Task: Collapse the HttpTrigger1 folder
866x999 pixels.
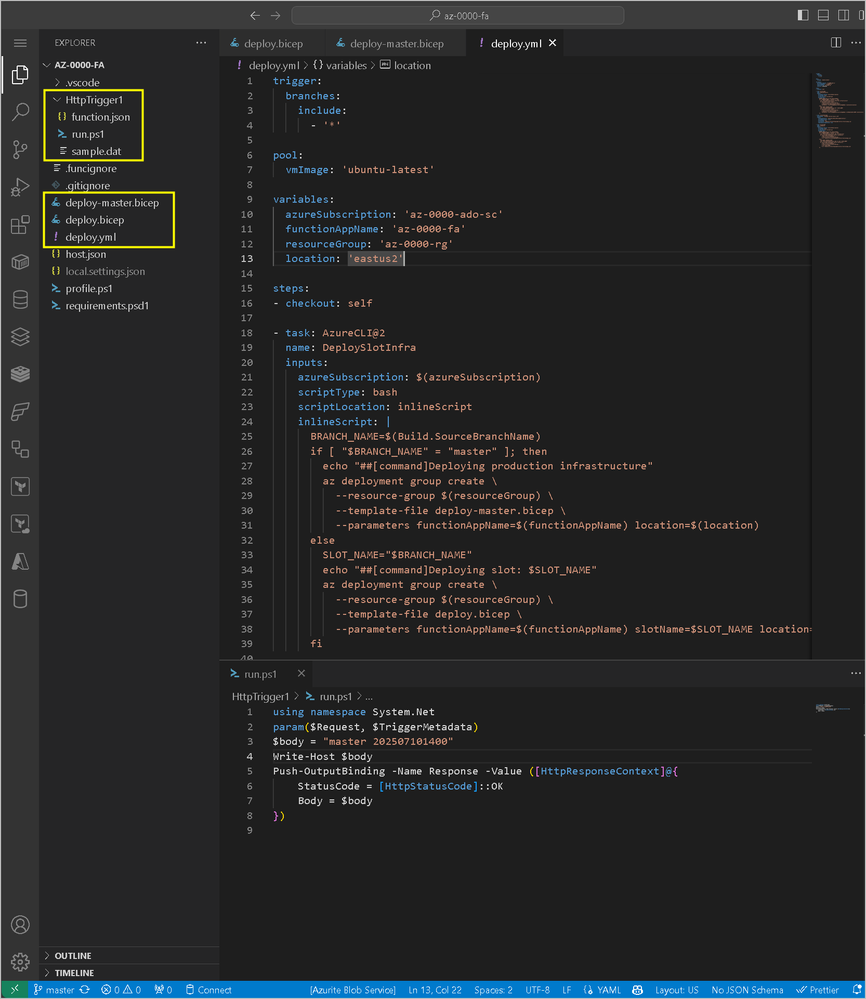Action: [94, 100]
